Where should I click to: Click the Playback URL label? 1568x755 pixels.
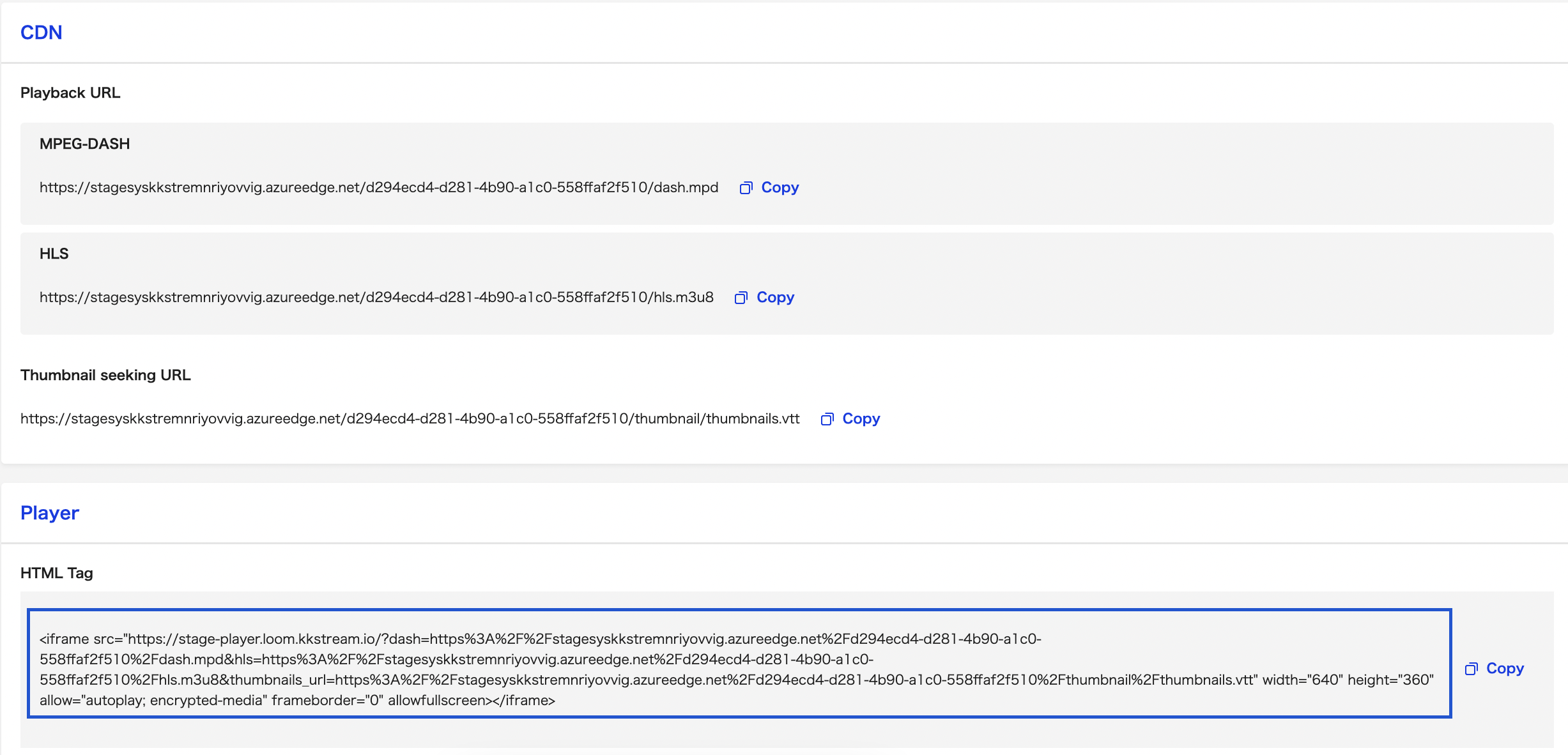pyautogui.click(x=70, y=93)
